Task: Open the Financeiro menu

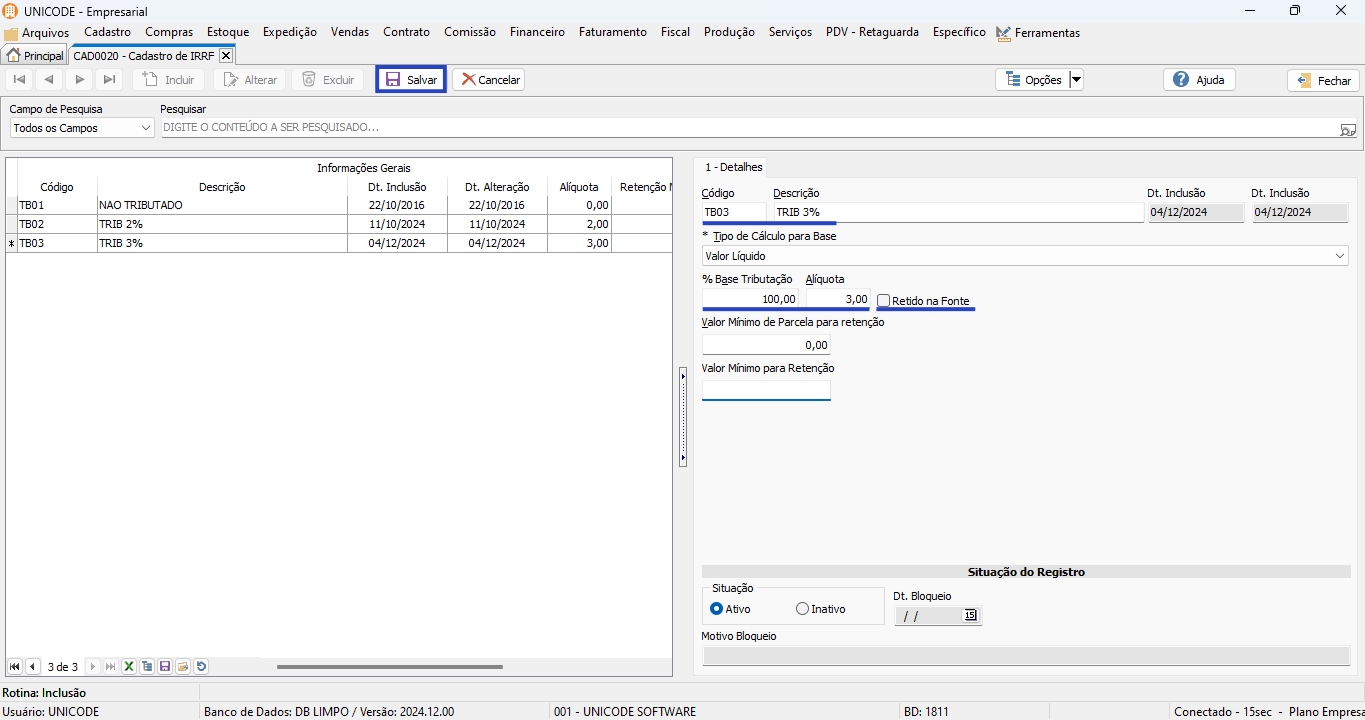Action: (537, 32)
